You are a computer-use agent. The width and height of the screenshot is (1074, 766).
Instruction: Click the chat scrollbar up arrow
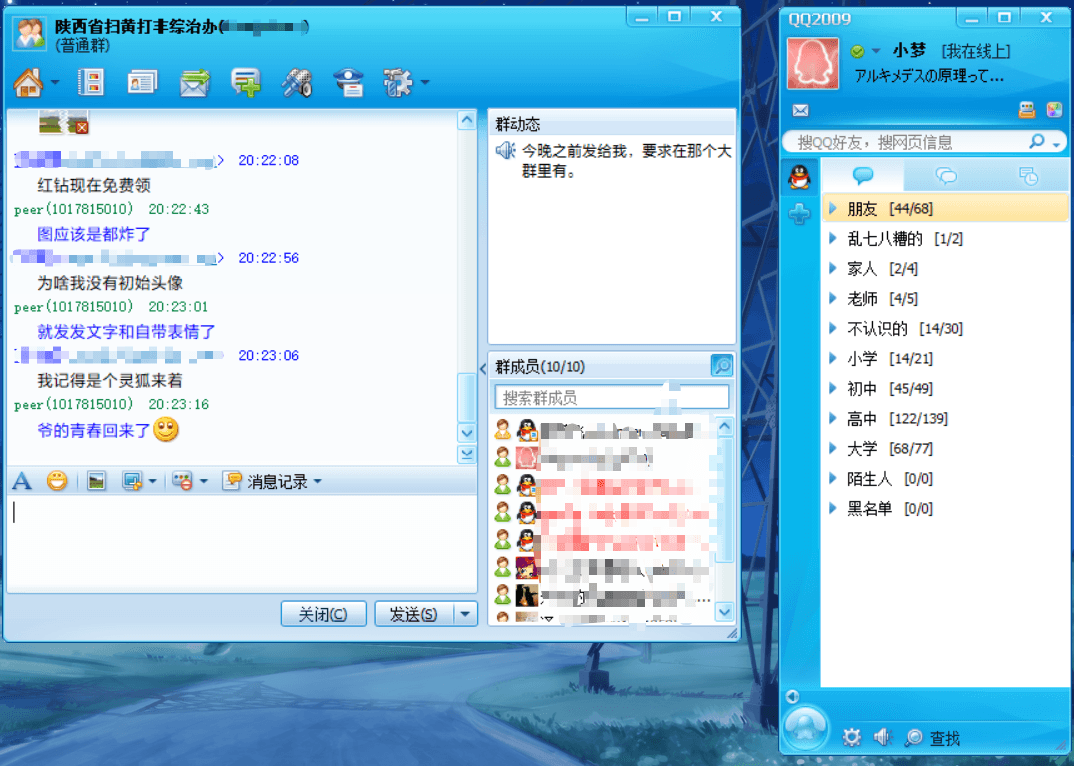pos(466,121)
